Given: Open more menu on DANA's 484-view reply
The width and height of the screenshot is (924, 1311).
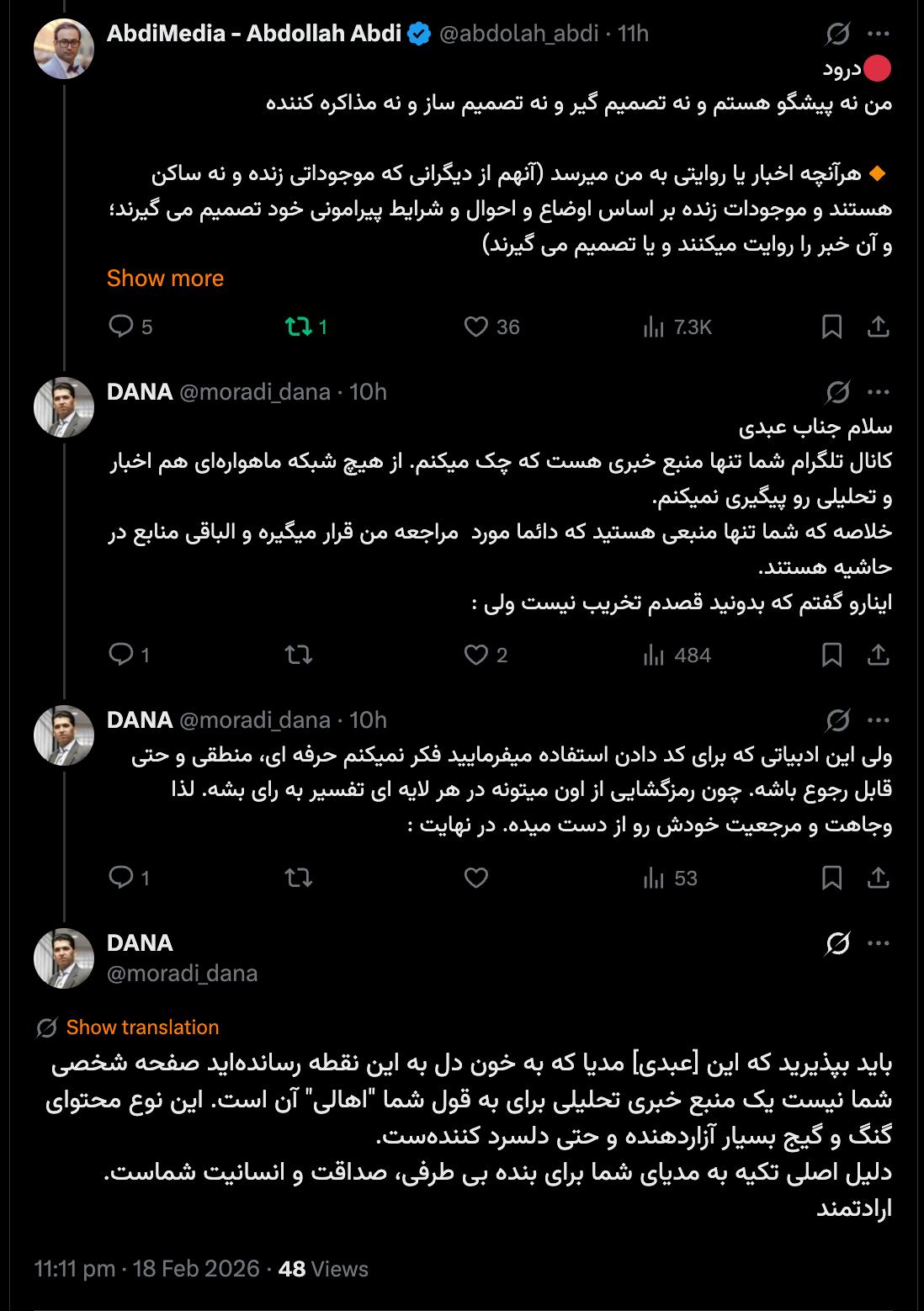Looking at the screenshot, I should pos(878,392).
